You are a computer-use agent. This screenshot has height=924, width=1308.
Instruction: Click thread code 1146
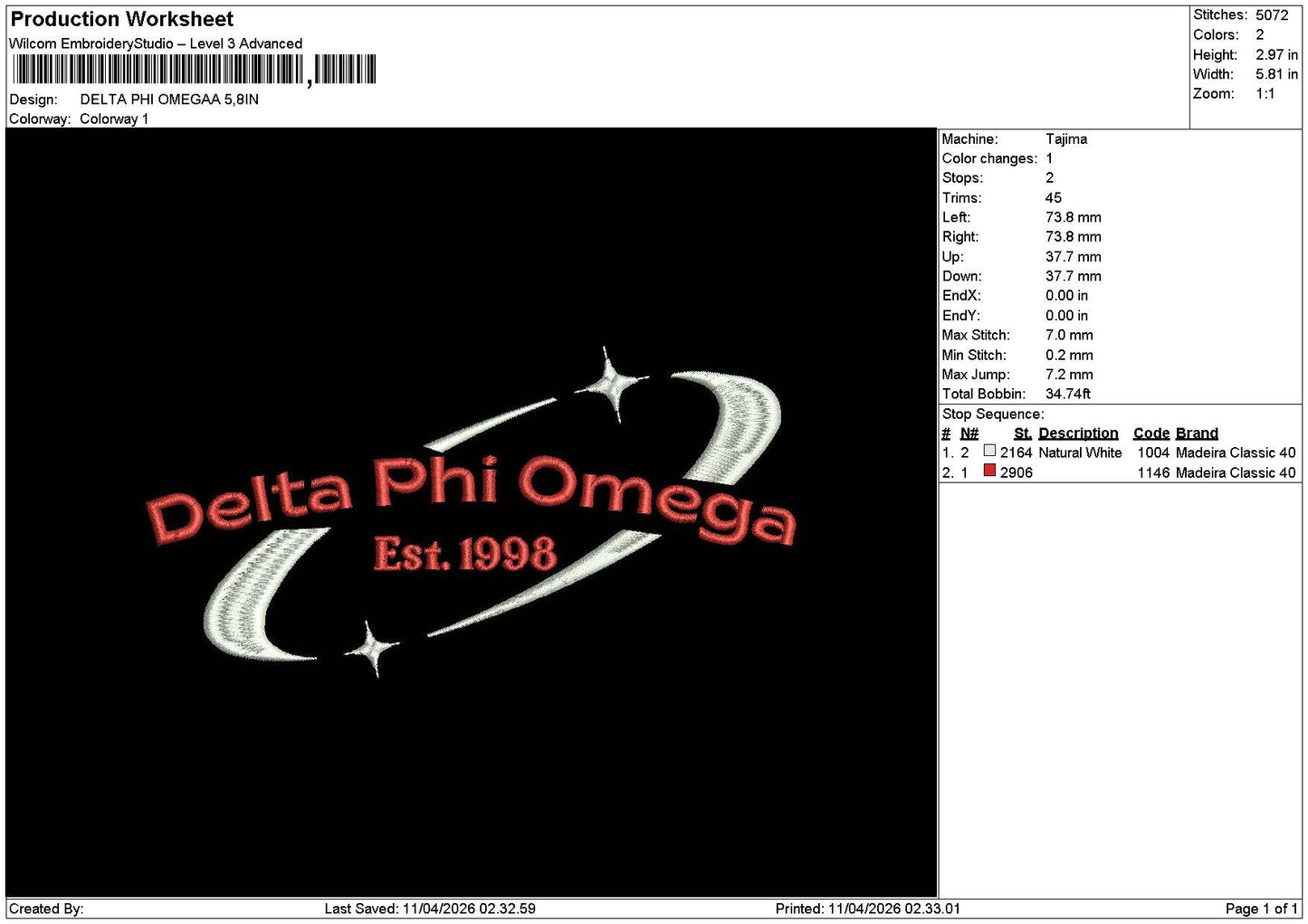(1153, 472)
